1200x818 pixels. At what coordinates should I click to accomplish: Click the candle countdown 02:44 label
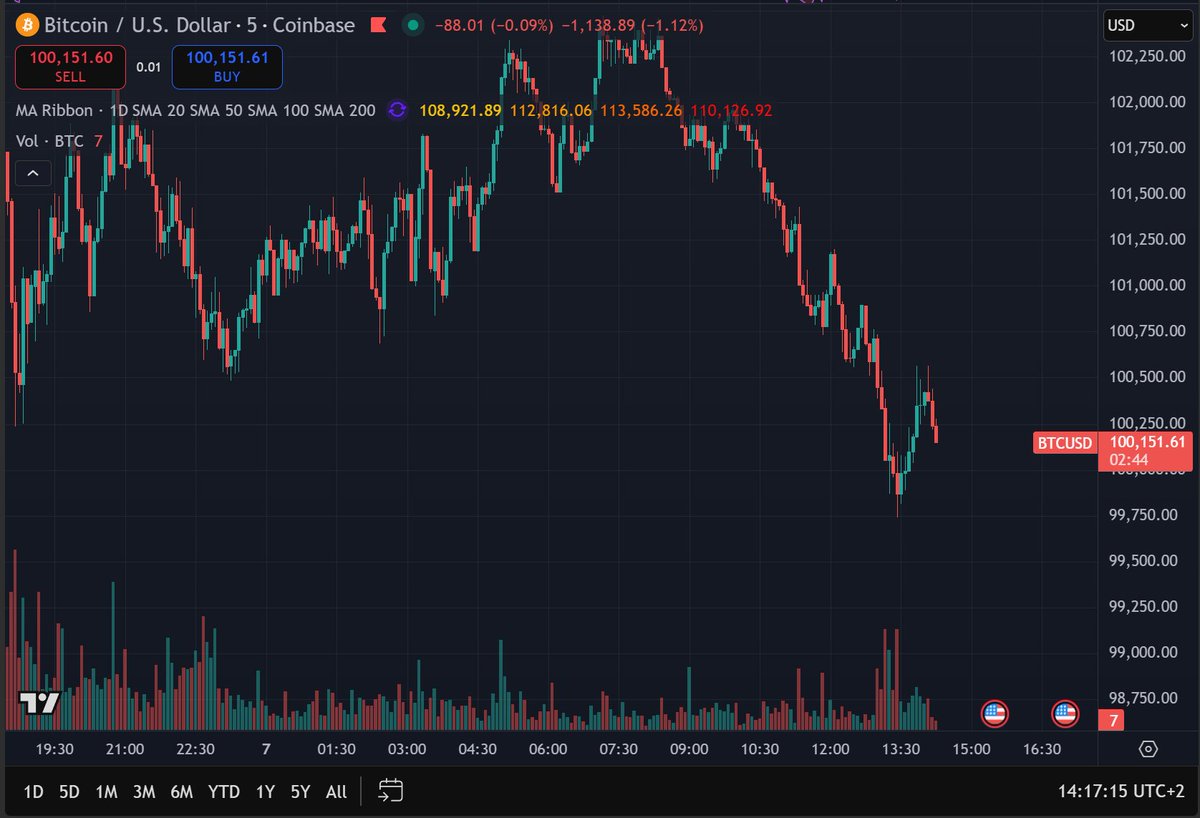(x=1128, y=459)
